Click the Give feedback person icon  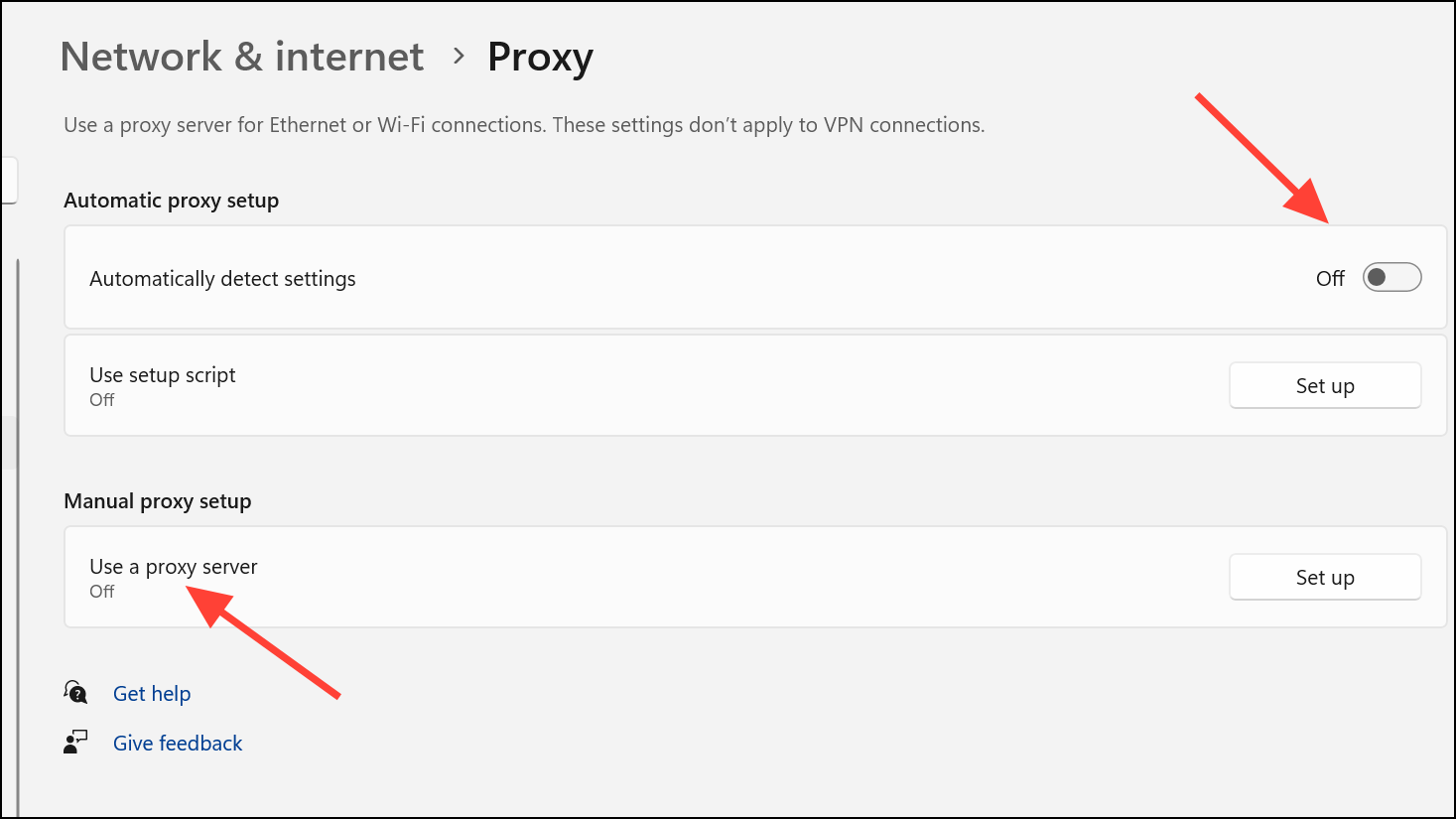click(x=75, y=743)
